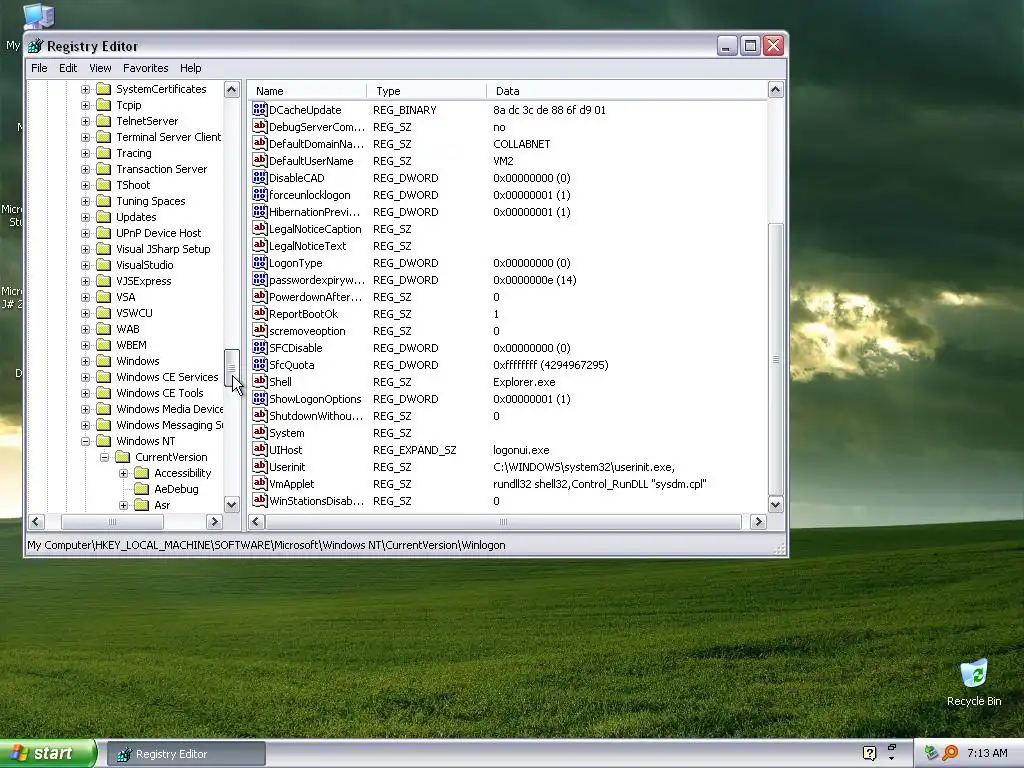
Task: Expand the WBEM key
Action: tap(86, 345)
